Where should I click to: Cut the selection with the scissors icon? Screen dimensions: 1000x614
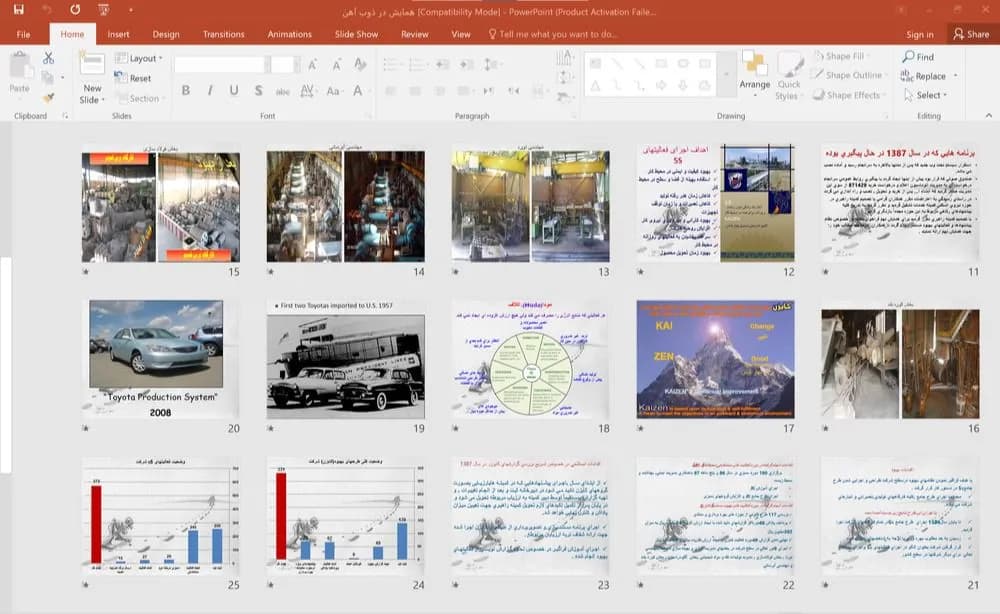pyautogui.click(x=48, y=58)
